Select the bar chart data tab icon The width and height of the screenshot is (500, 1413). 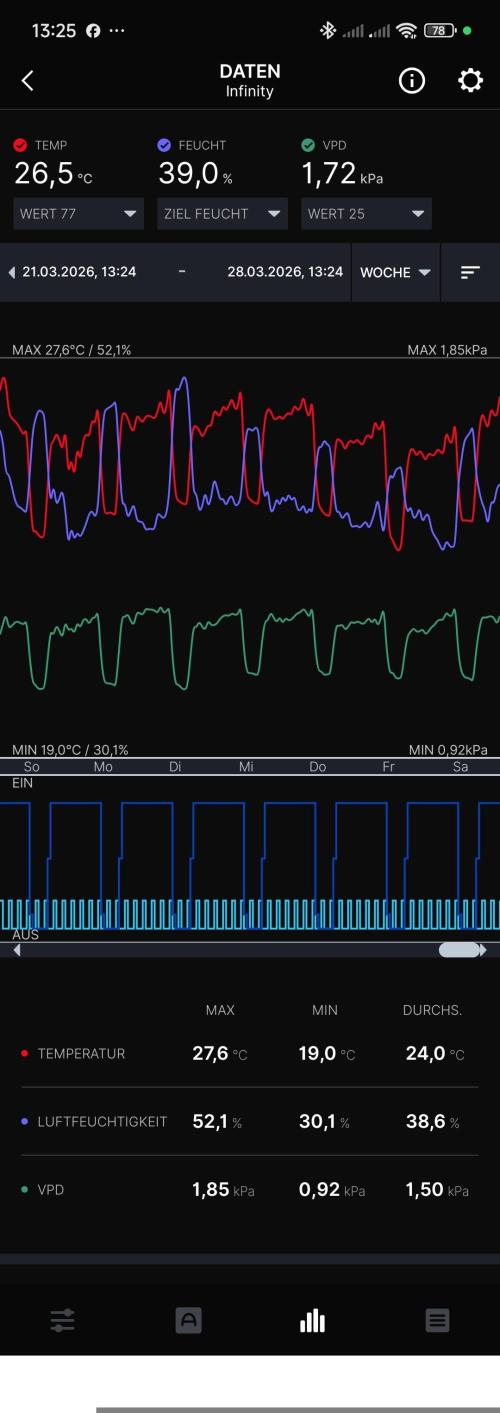(312, 1321)
